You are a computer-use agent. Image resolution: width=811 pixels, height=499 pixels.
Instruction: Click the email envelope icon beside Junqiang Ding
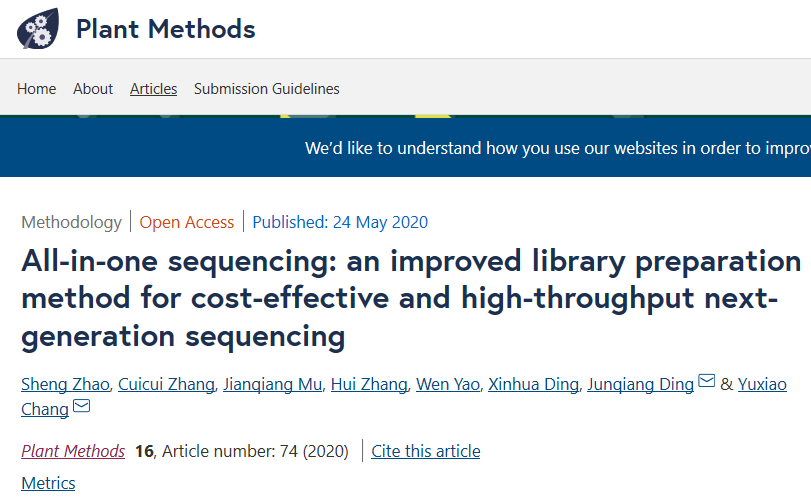pyautogui.click(x=707, y=382)
